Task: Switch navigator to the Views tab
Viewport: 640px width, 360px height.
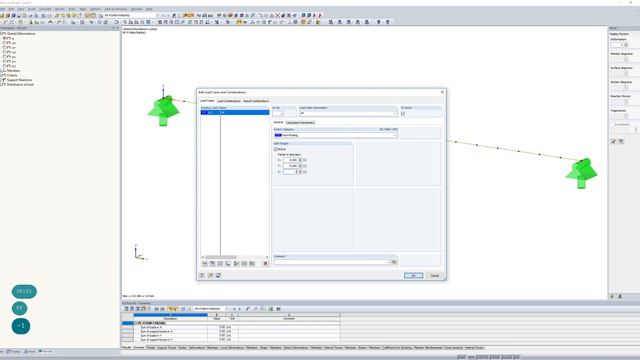Action: [29, 351]
